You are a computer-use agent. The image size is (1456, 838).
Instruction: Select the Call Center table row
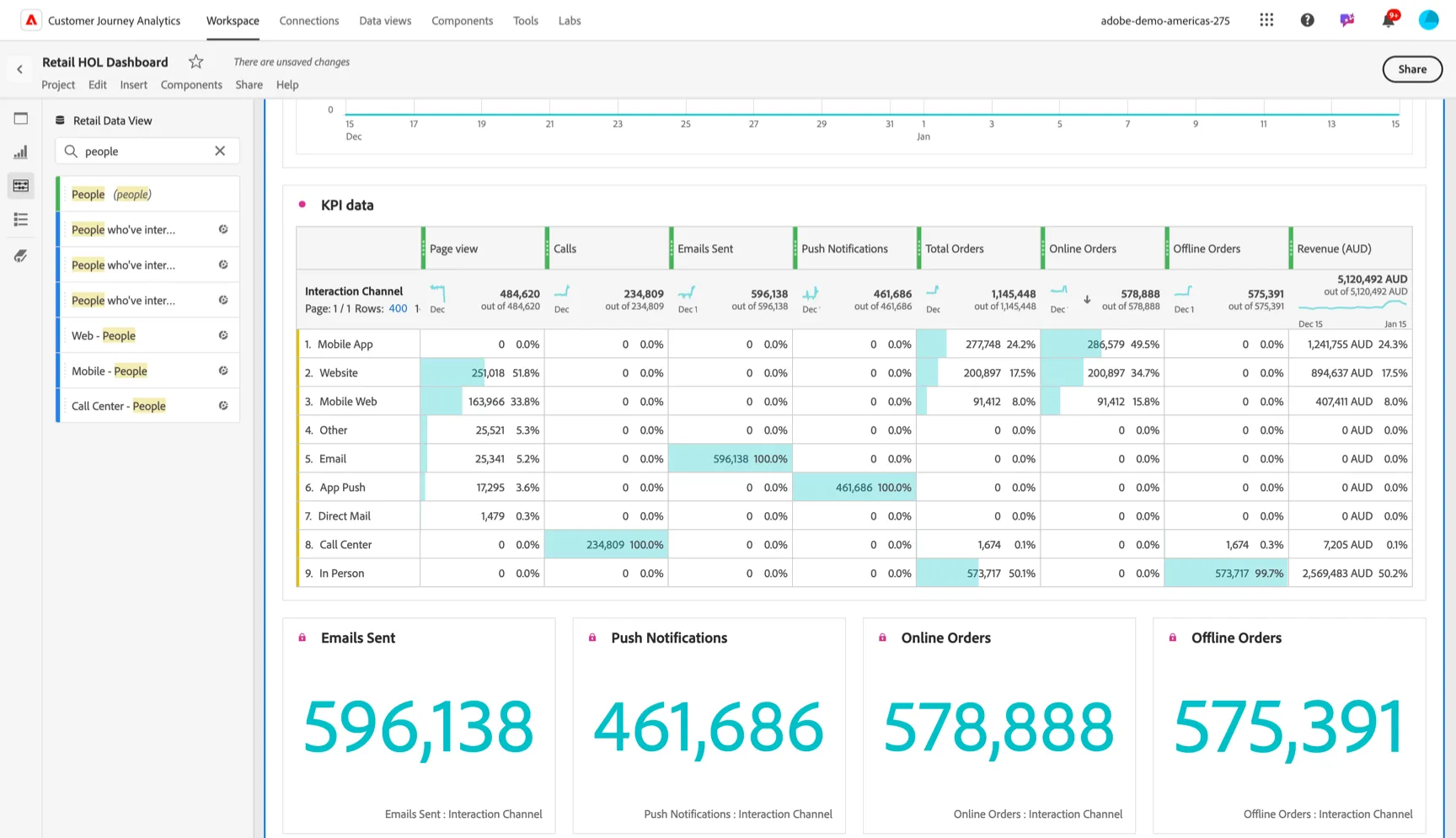854,545
